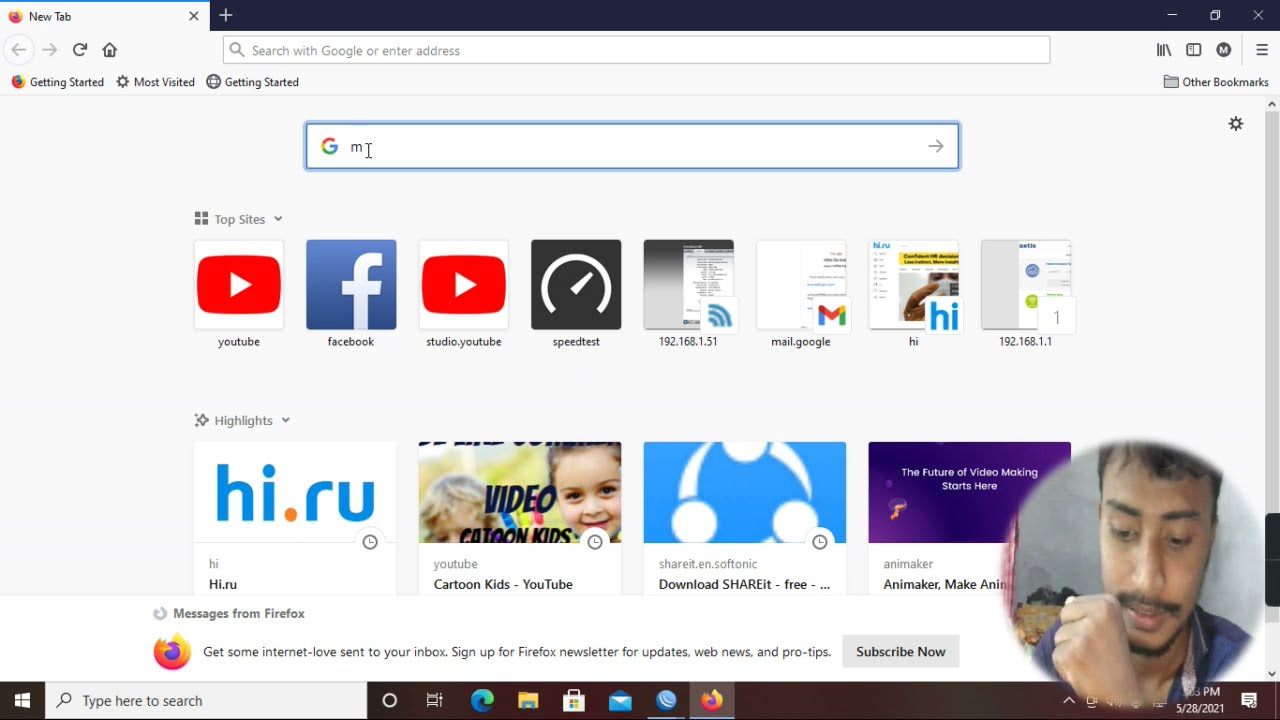Open the hamburger application menu
Screen dimensions: 1280x720
click(x=1262, y=50)
